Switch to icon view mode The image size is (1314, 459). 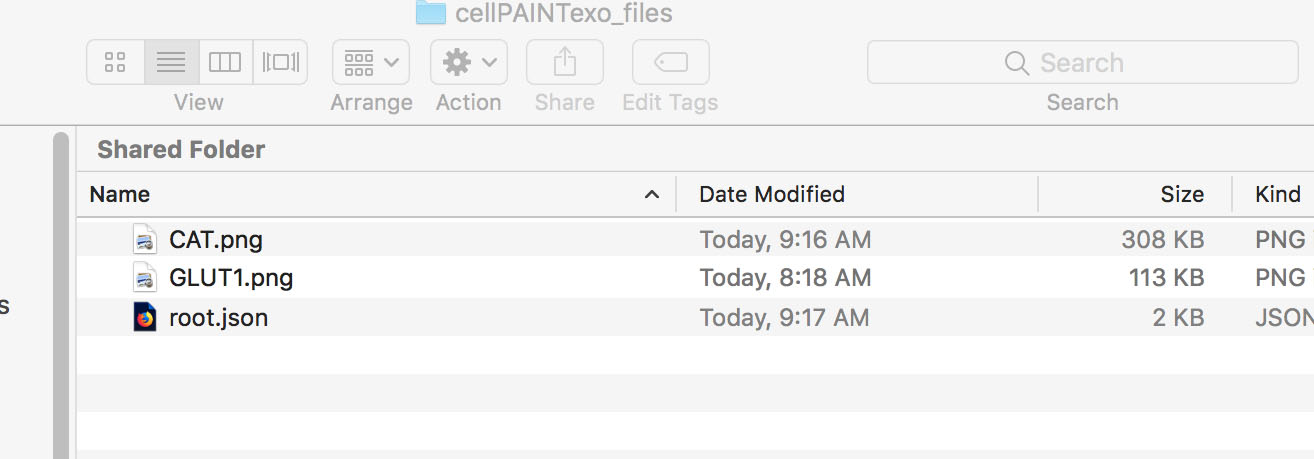pos(115,62)
